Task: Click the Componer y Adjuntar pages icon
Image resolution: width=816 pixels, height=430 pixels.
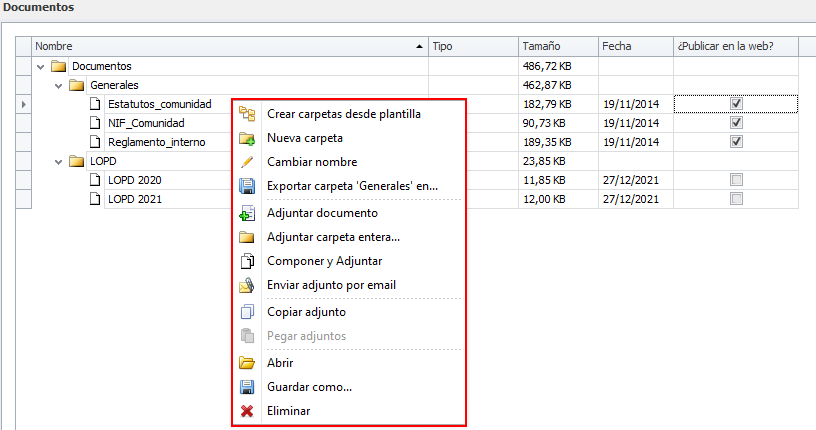Action: coord(247,261)
